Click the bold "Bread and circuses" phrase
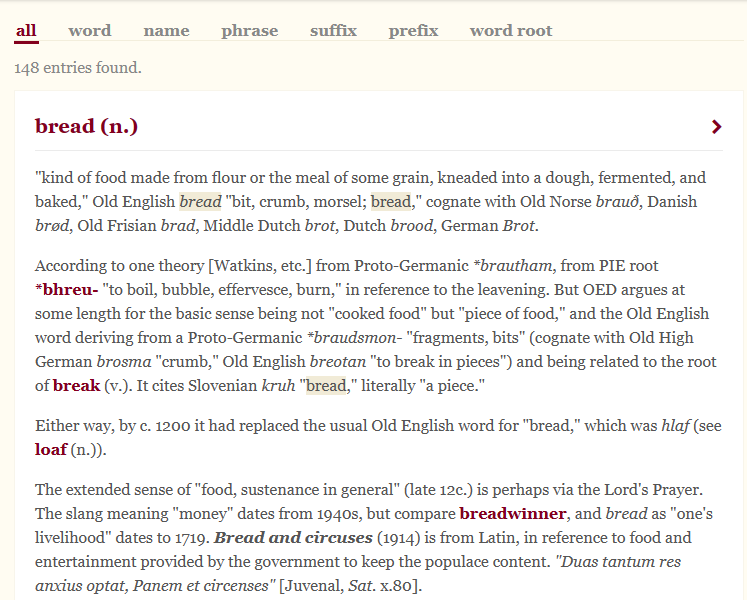Image resolution: width=747 pixels, height=600 pixels. [x=293, y=538]
